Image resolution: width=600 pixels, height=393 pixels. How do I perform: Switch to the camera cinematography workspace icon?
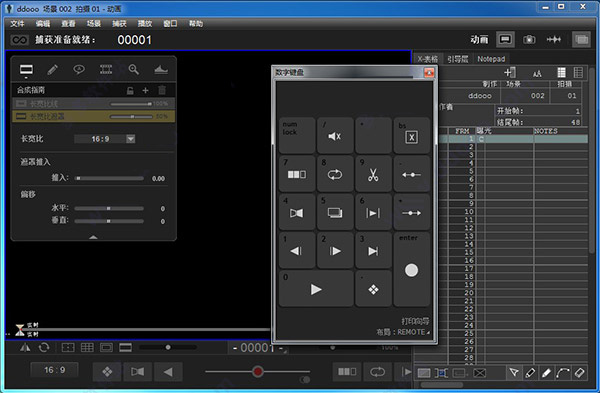[x=529, y=39]
